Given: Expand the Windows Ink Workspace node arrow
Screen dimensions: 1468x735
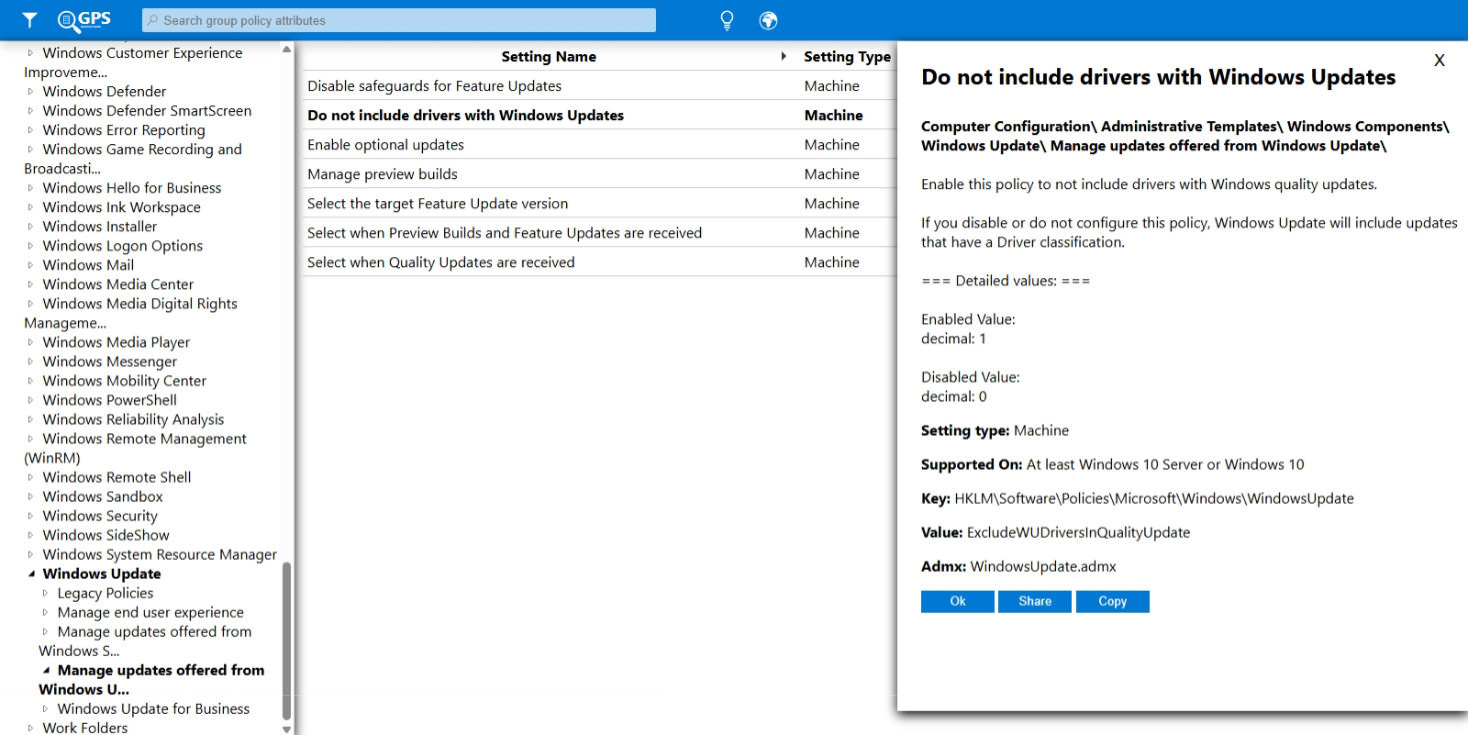Looking at the screenshot, I should 31,207.
